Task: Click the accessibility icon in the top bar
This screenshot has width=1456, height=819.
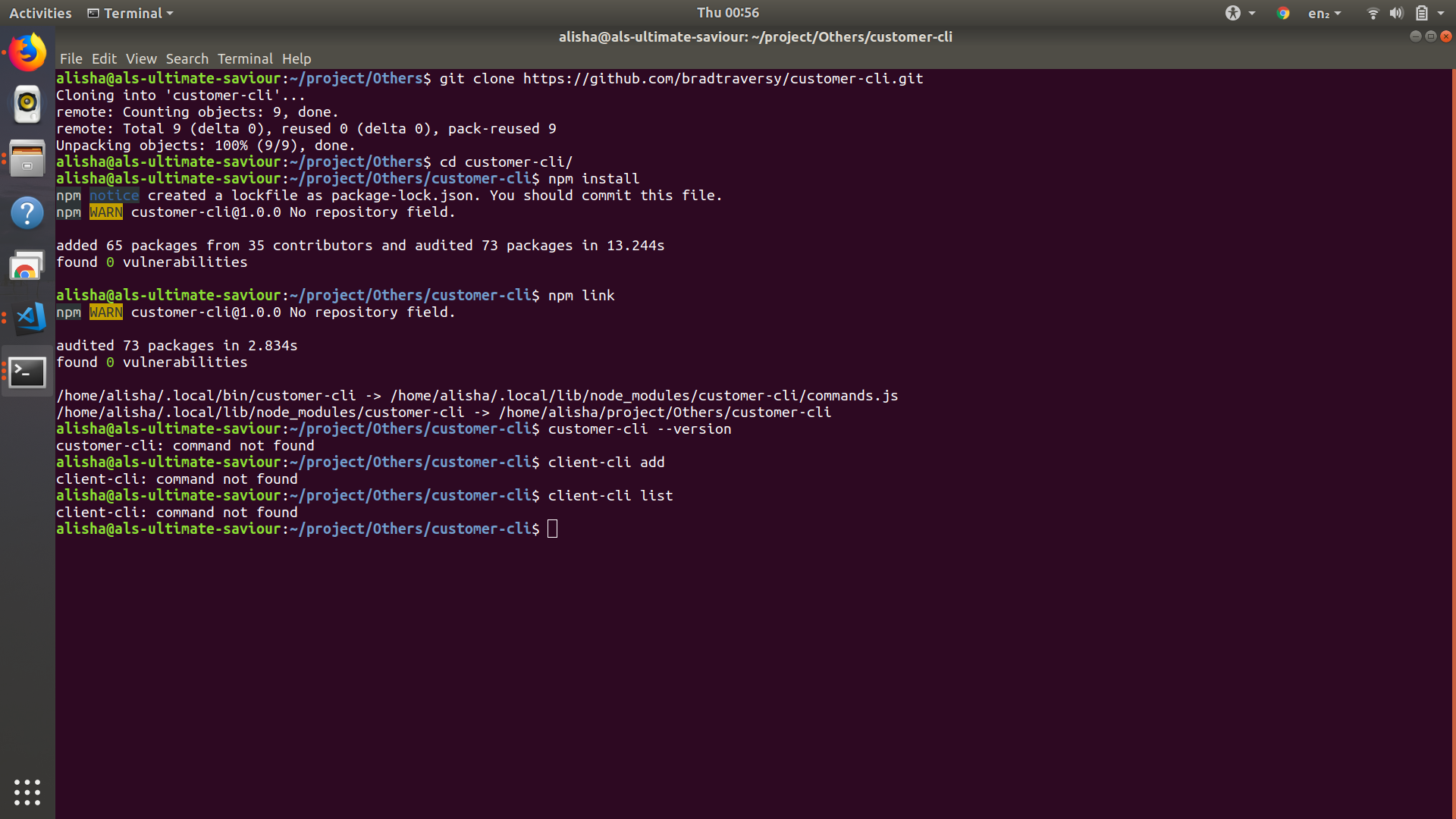Action: (x=1234, y=13)
